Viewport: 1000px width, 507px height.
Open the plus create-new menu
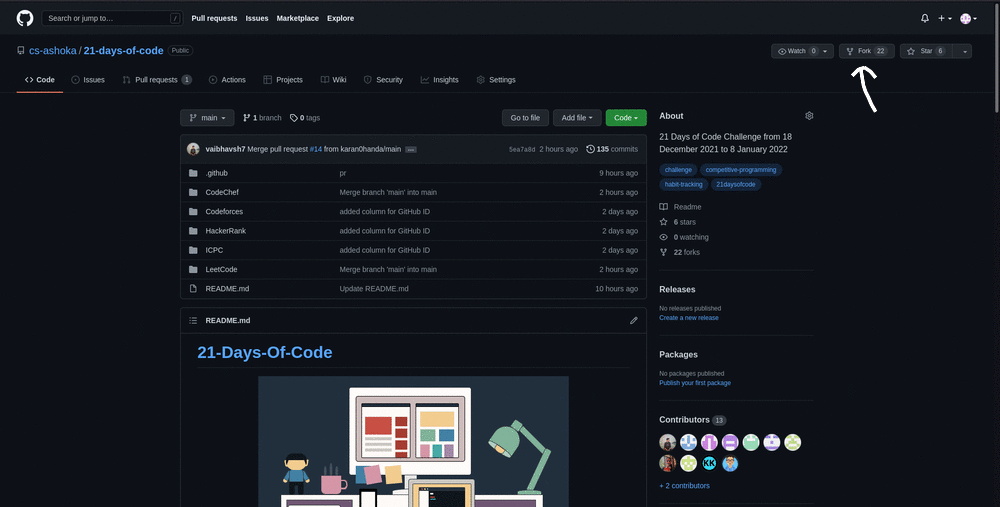[945, 18]
